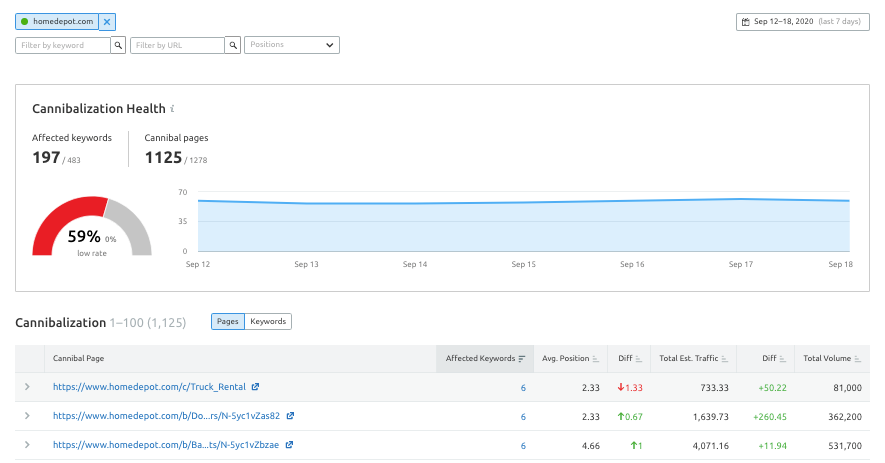
Task: Open external link icon for second cannibal page
Action: [290, 416]
